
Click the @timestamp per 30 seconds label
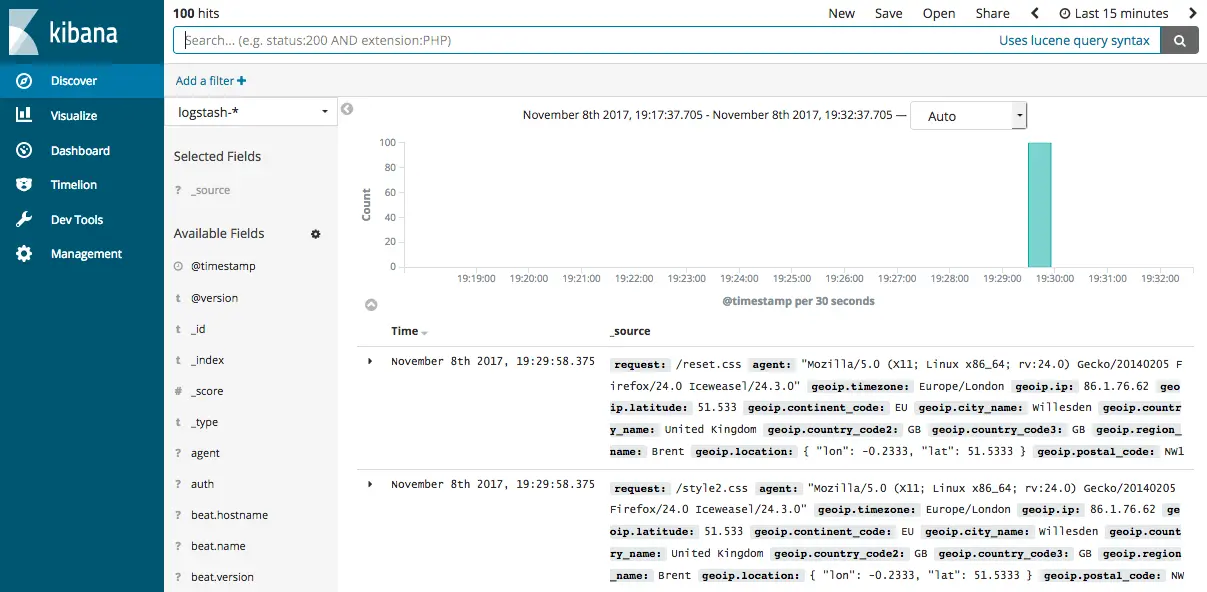click(x=798, y=301)
